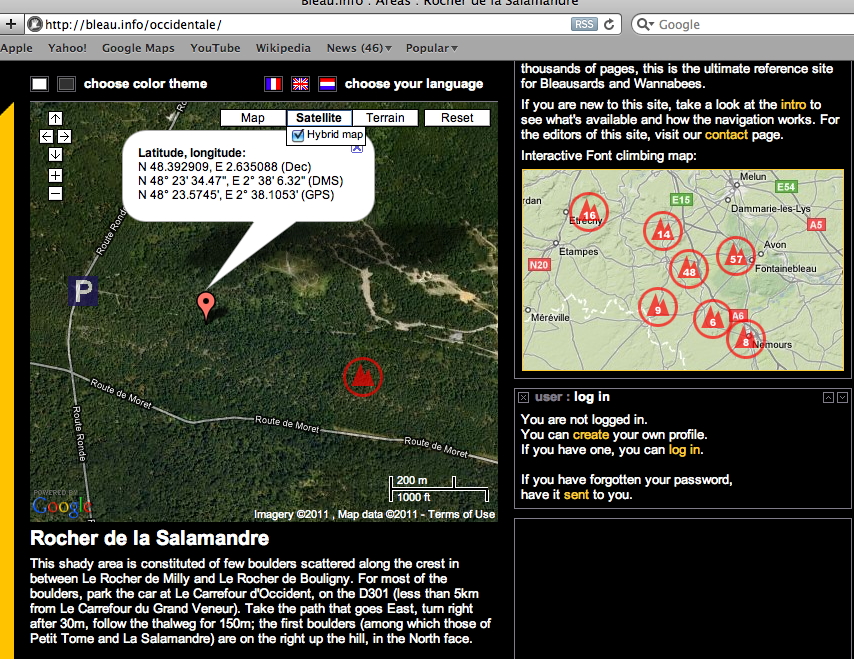Select the British flag language
Viewport: 854px width, 659px height.
300,84
